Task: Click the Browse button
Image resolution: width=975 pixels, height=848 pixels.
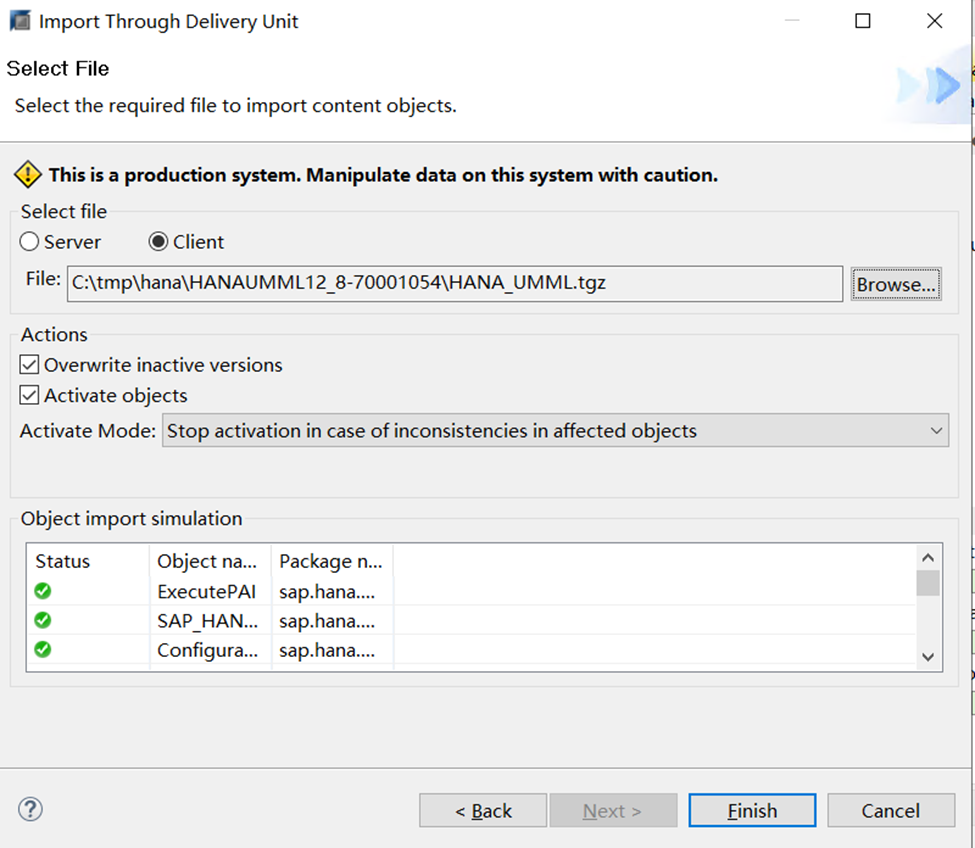Action: [896, 284]
